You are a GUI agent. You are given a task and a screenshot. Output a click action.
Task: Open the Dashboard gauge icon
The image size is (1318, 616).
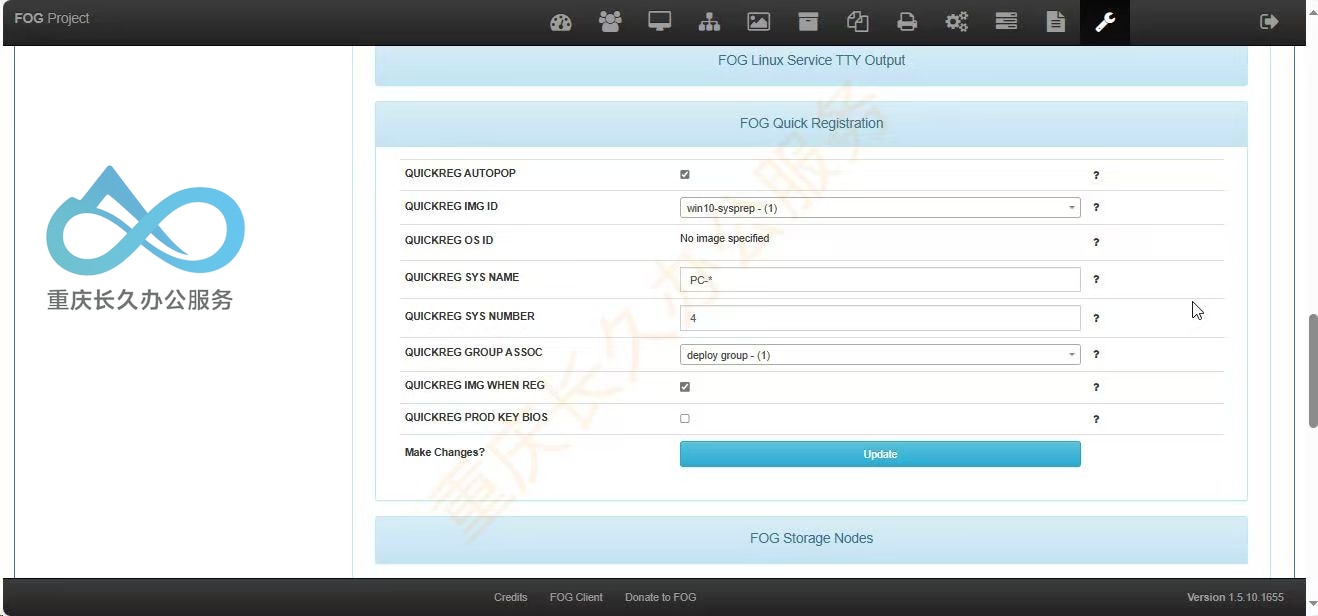click(x=561, y=22)
